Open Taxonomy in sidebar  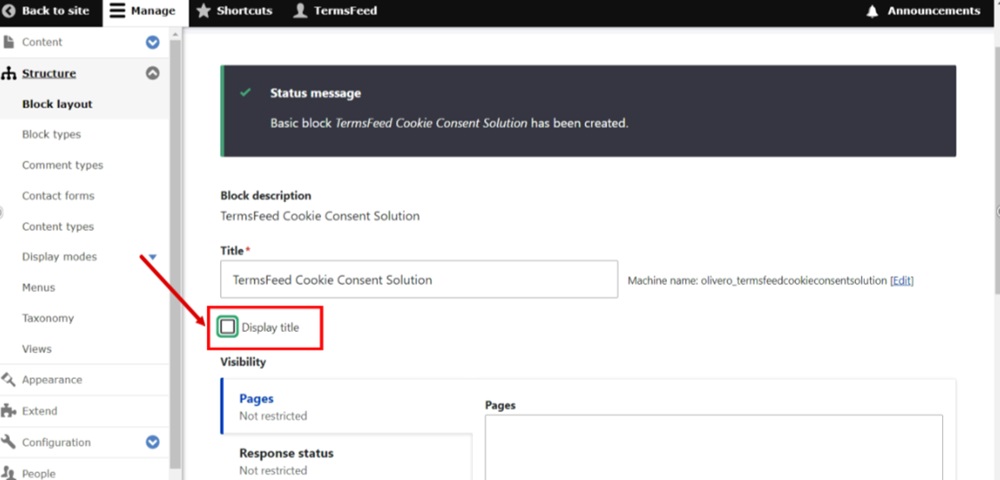(48, 318)
